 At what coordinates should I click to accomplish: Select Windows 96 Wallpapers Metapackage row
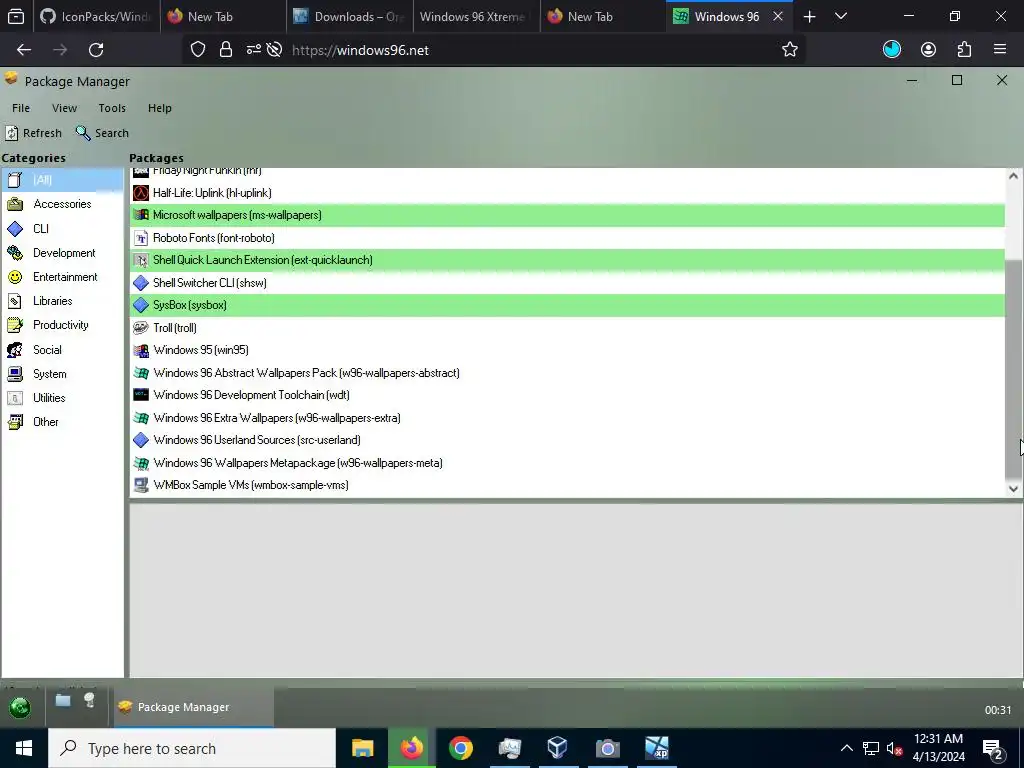(567, 463)
